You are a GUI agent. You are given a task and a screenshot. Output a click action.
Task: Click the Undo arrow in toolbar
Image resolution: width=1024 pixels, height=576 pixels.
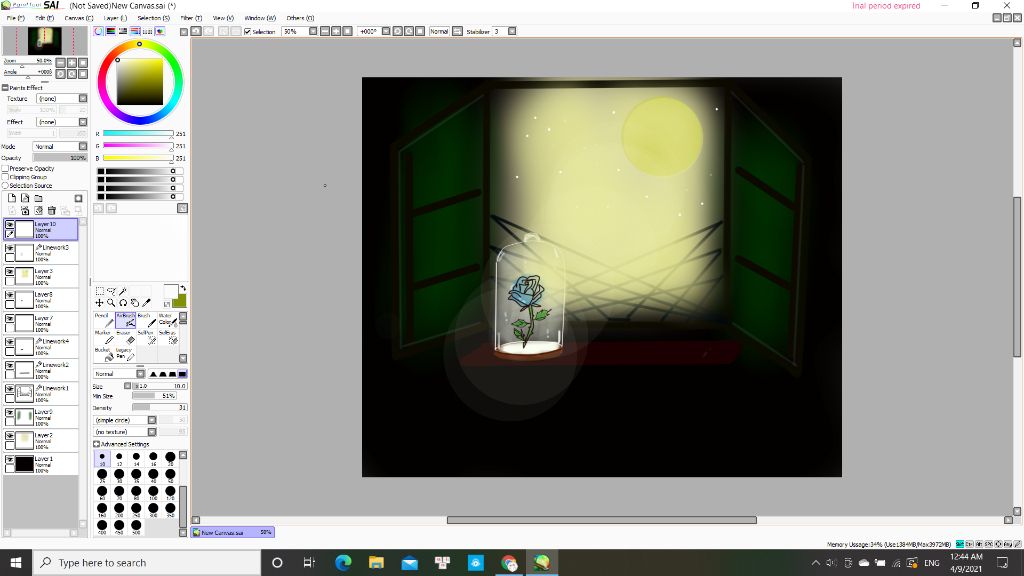(196, 31)
